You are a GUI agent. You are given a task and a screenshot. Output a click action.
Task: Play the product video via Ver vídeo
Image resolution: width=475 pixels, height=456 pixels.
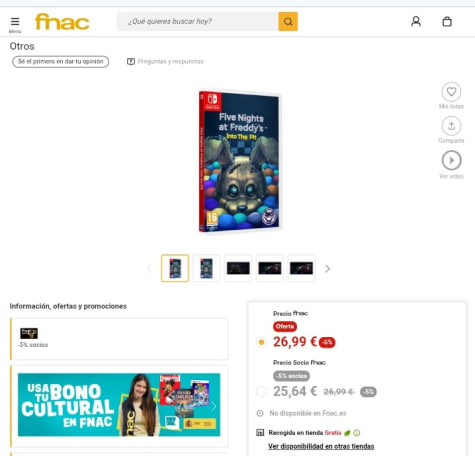tap(451, 160)
